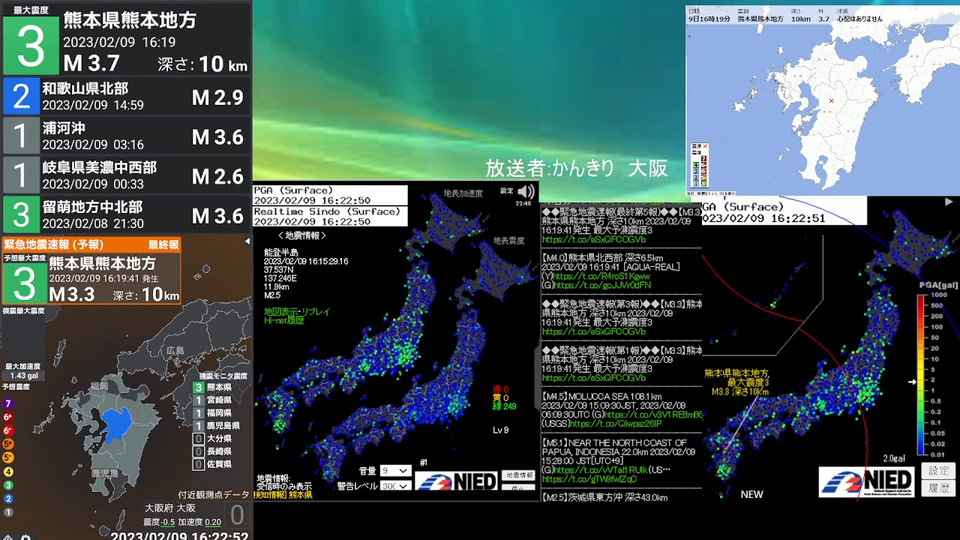Click the 緑 249 station count

point(504,407)
